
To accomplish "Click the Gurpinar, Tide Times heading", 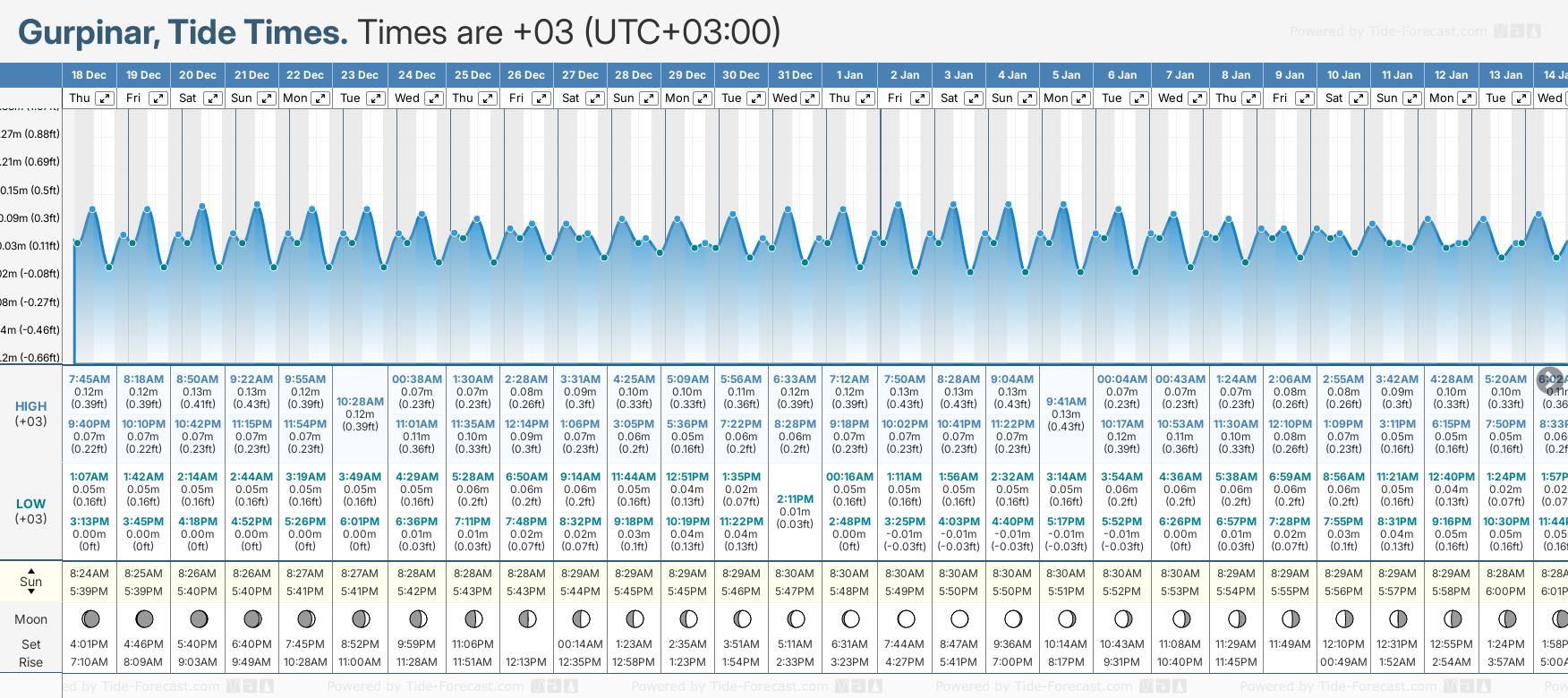I will coord(183,32).
